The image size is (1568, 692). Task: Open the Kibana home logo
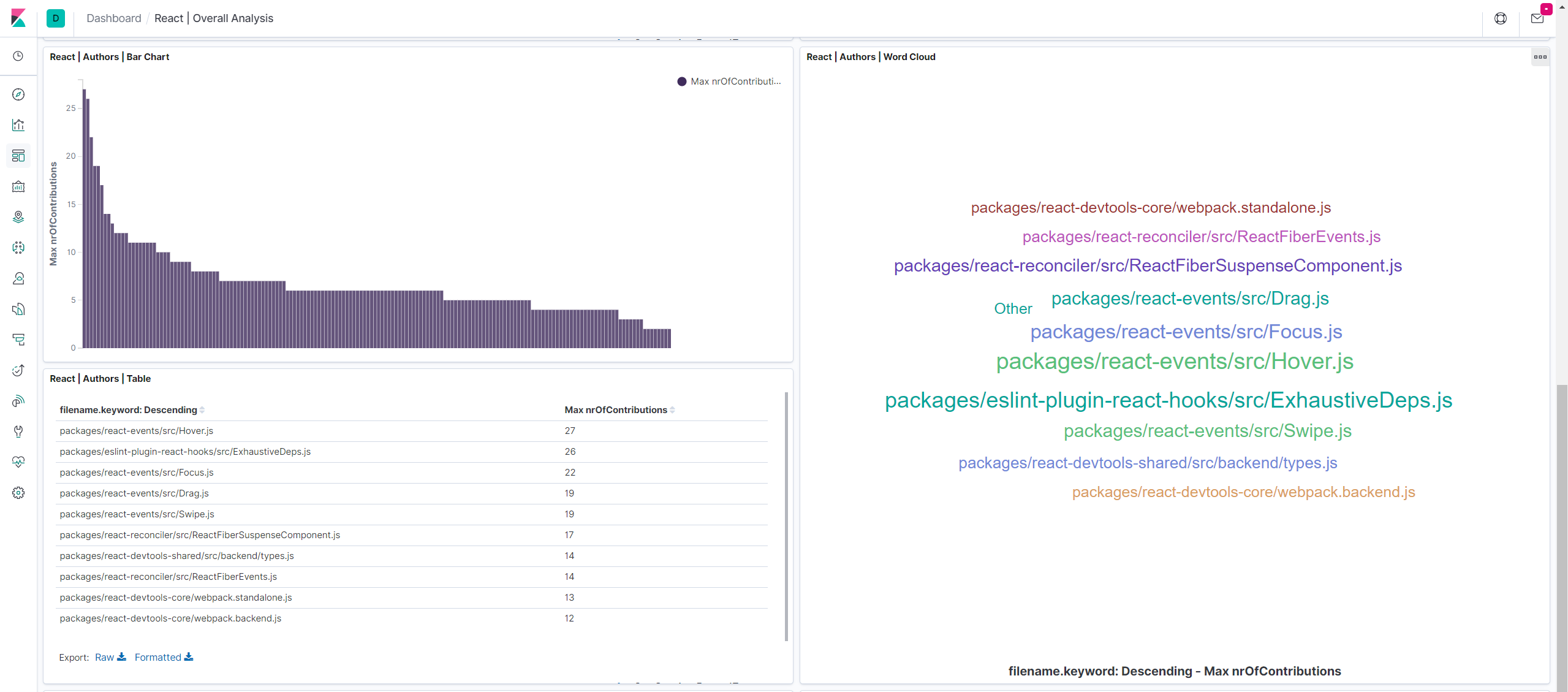(18, 18)
